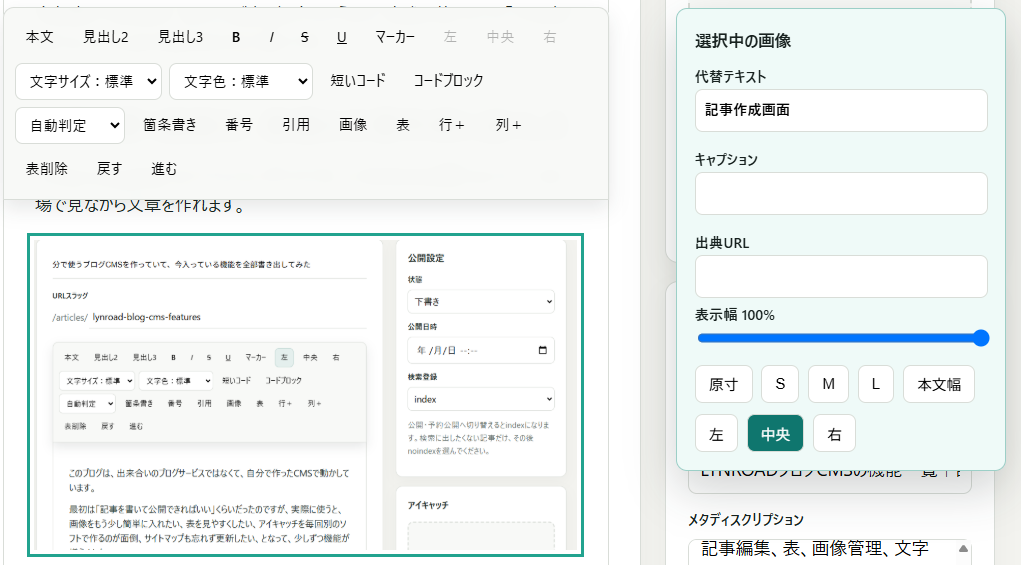The height and width of the screenshot is (565, 1021).
Task: Toggle underline formatting (U)
Action: pos(341,37)
